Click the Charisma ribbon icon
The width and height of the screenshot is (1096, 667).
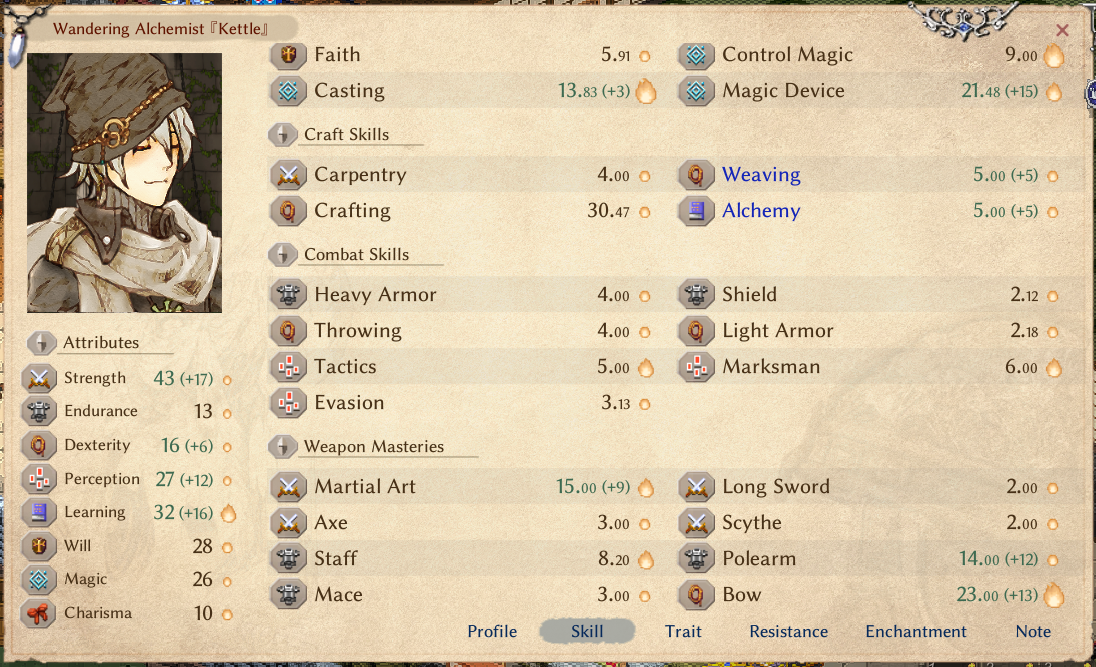pyautogui.click(x=38, y=613)
